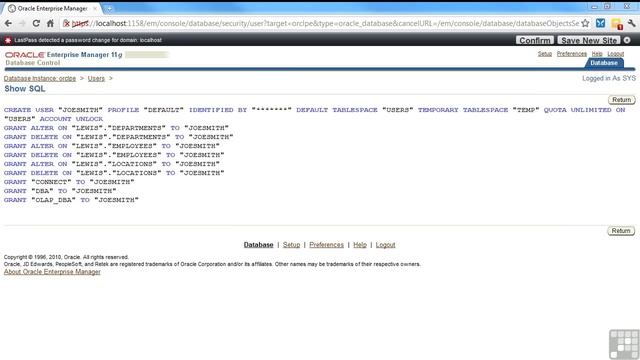This screenshot has height=360, width=640.
Task: Open the footer Database link
Action: pyautogui.click(x=258, y=244)
